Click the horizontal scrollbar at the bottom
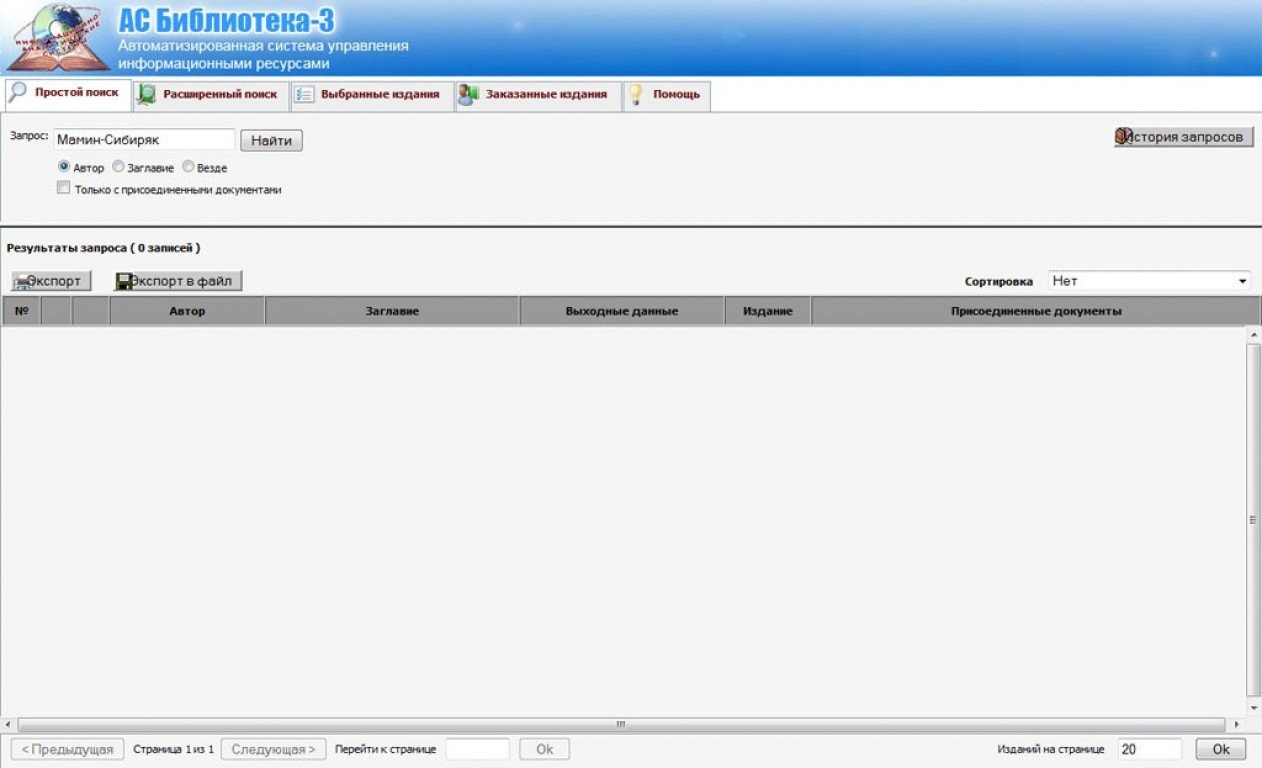Viewport: 1262px width, 768px height. pos(620,724)
